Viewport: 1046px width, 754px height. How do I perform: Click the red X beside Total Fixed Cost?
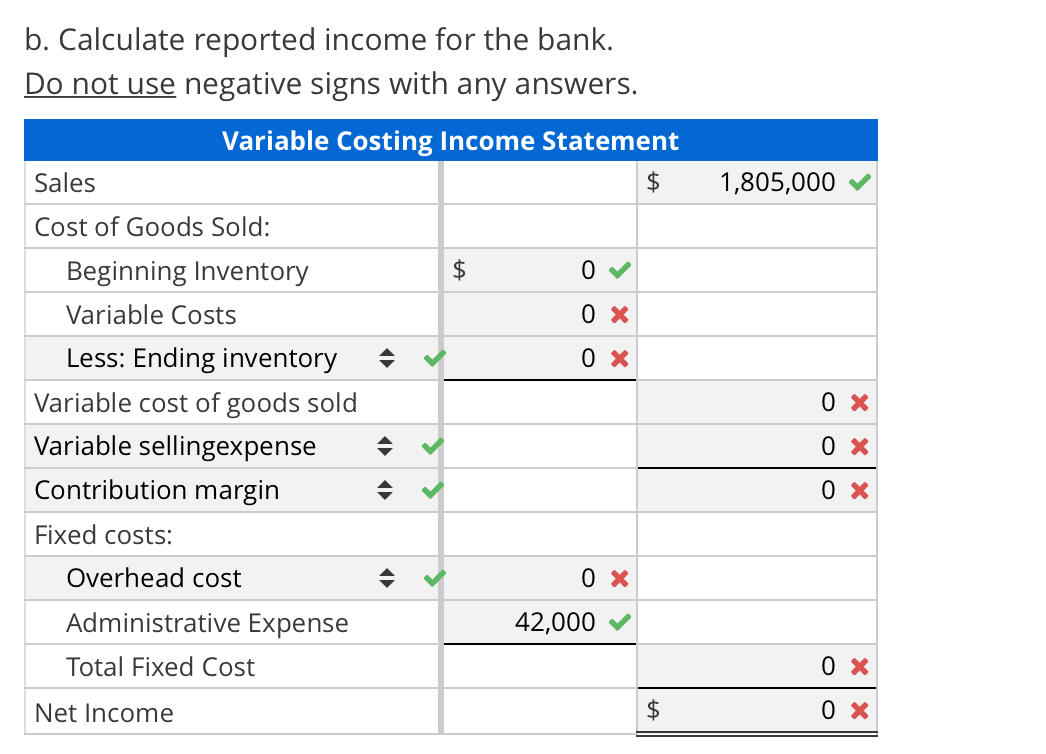pos(860,667)
